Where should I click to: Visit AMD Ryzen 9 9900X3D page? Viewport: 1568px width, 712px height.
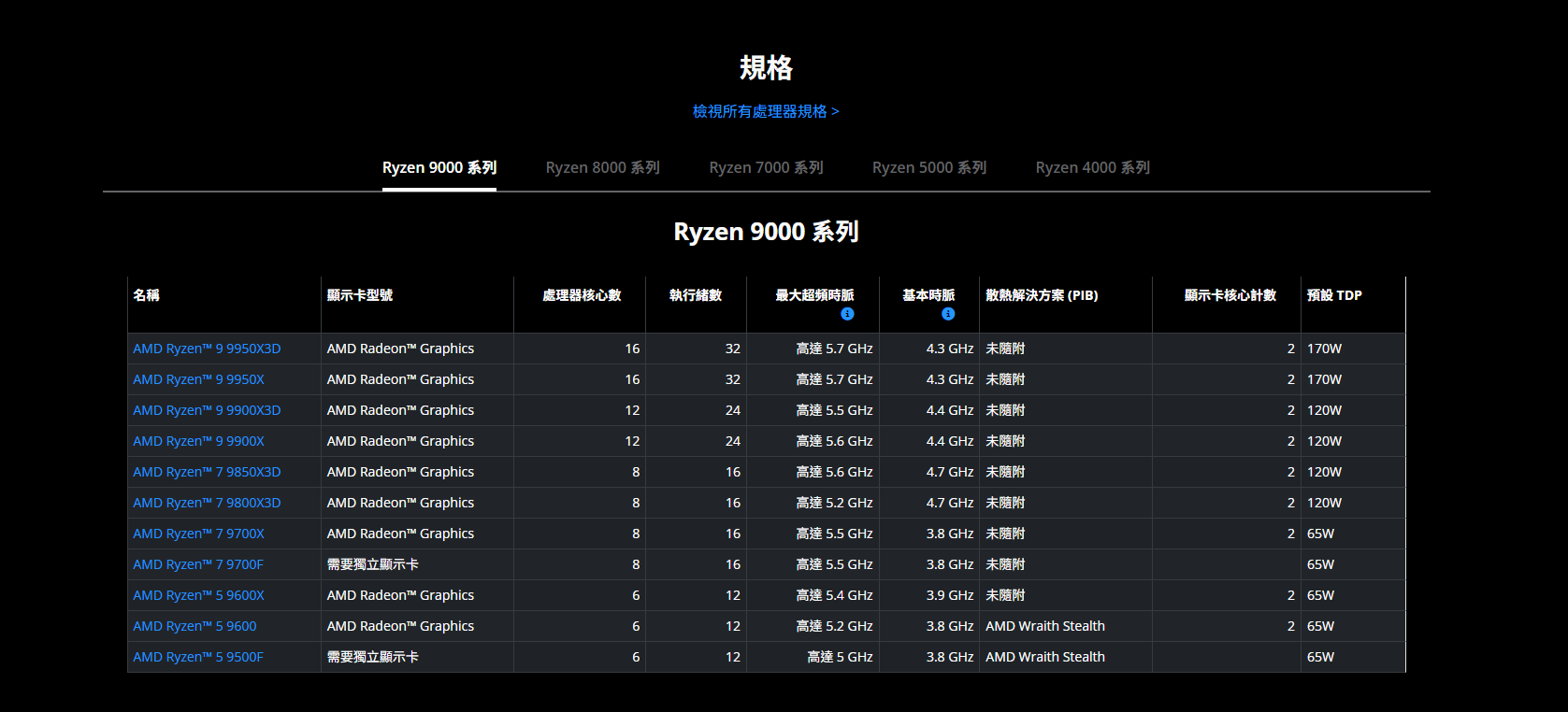coord(207,410)
